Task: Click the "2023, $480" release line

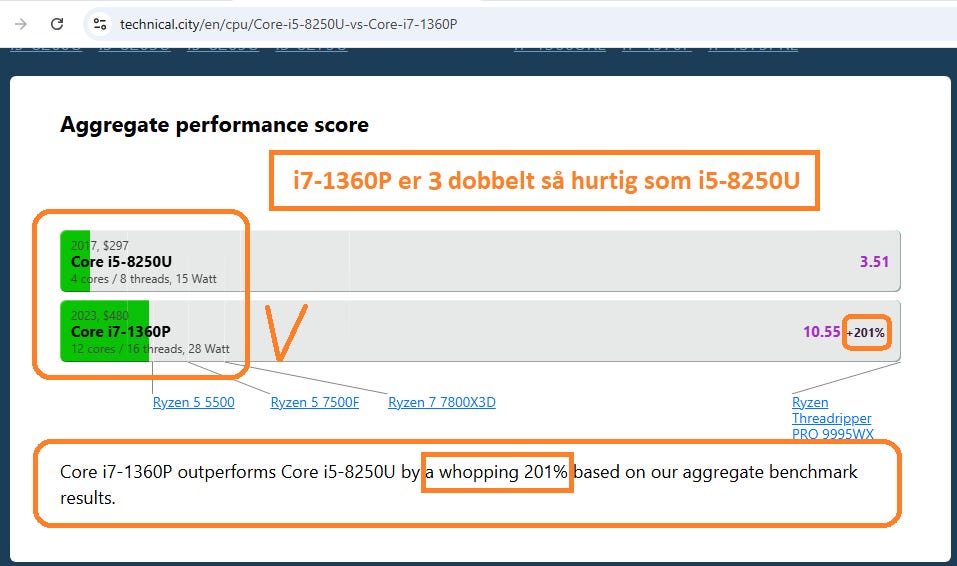Action: pos(100,316)
